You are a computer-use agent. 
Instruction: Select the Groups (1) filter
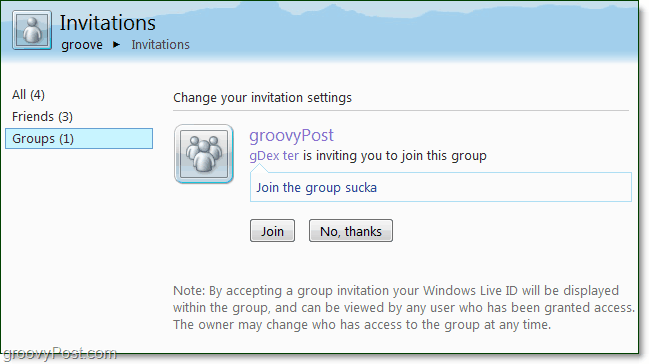[x=79, y=139]
